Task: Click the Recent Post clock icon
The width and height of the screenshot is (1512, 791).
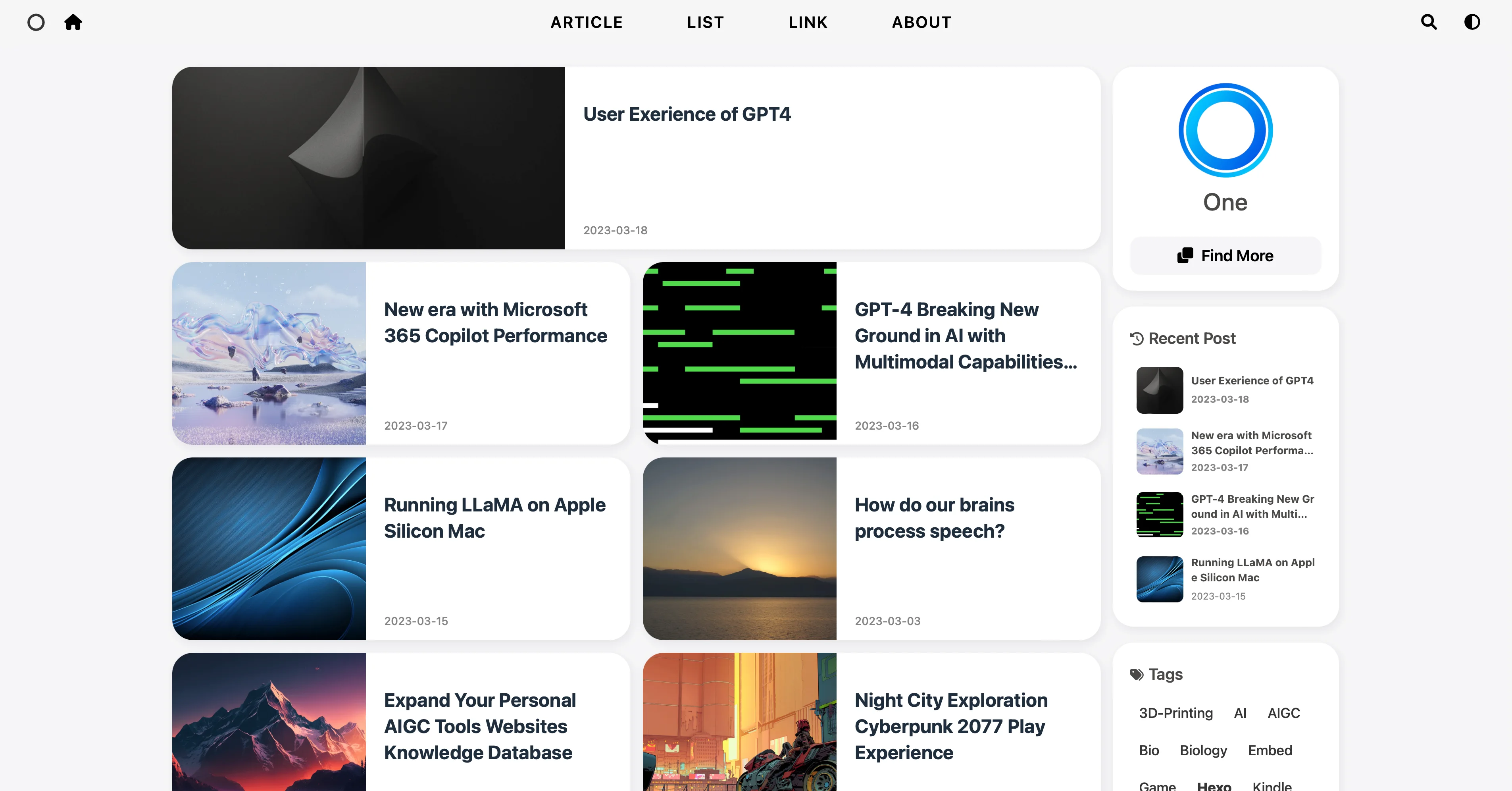Action: point(1136,338)
